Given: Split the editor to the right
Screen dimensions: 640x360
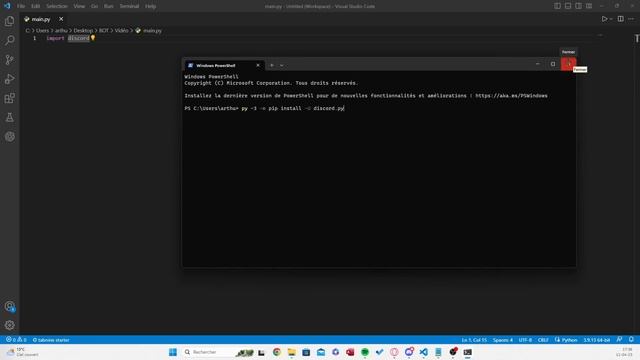Looking at the screenshot, I should (x=620, y=19).
